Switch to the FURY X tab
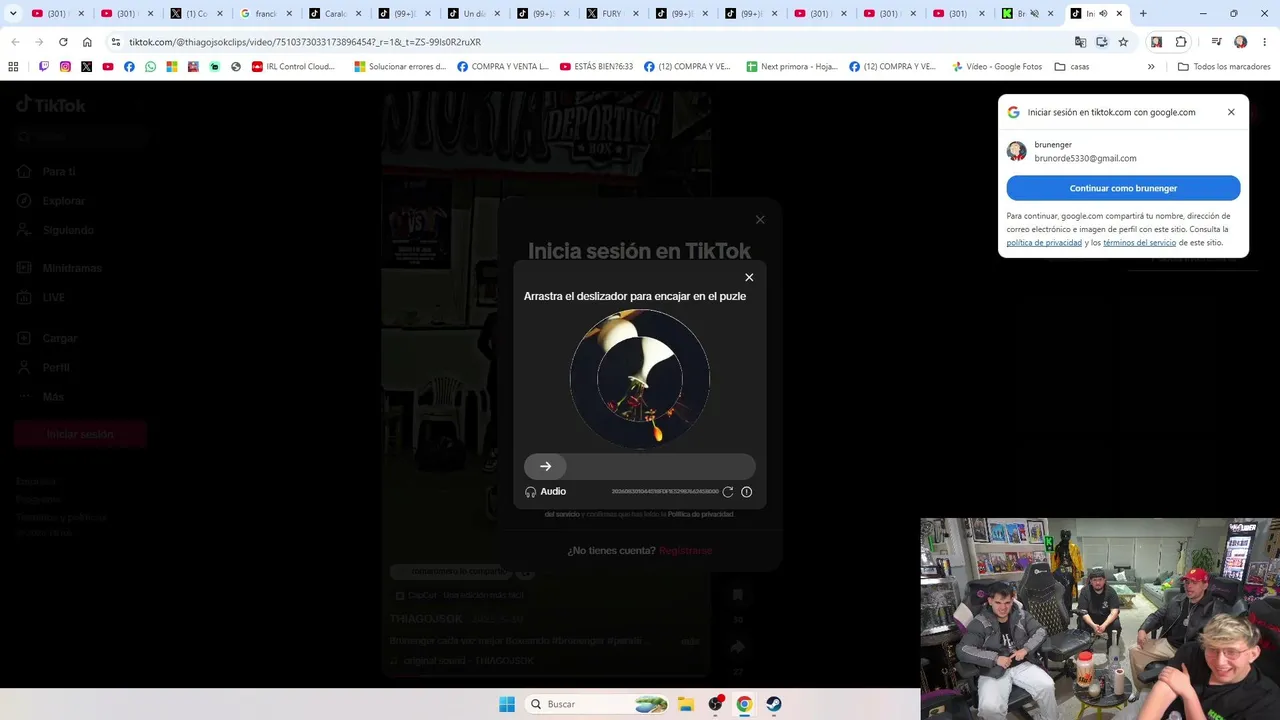The height and width of the screenshot is (720, 1280). coord(605,14)
